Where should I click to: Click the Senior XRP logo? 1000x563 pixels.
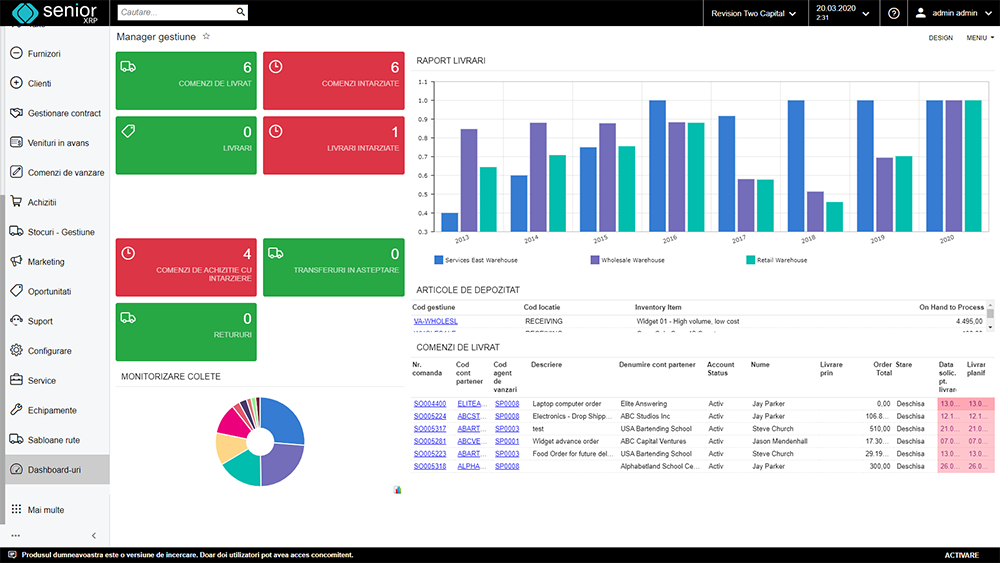(x=55, y=13)
